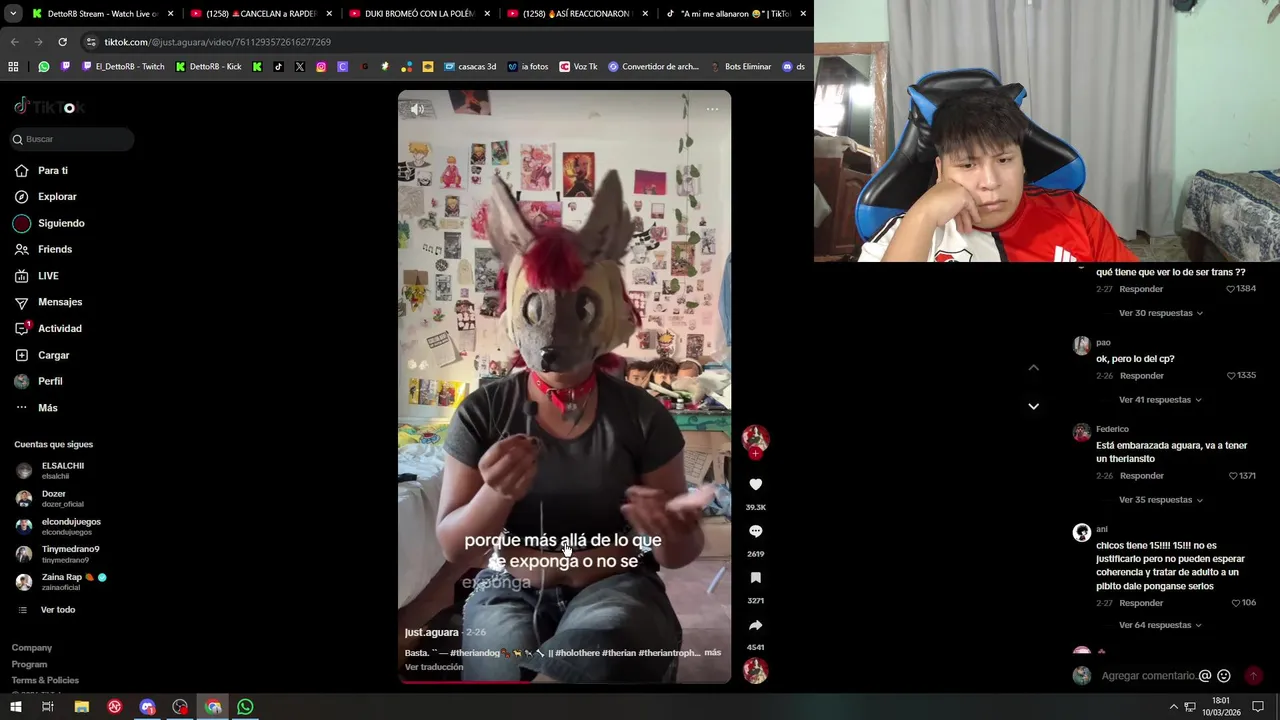Reload the page in Chrome
The height and width of the screenshot is (720, 1280).
point(62,42)
